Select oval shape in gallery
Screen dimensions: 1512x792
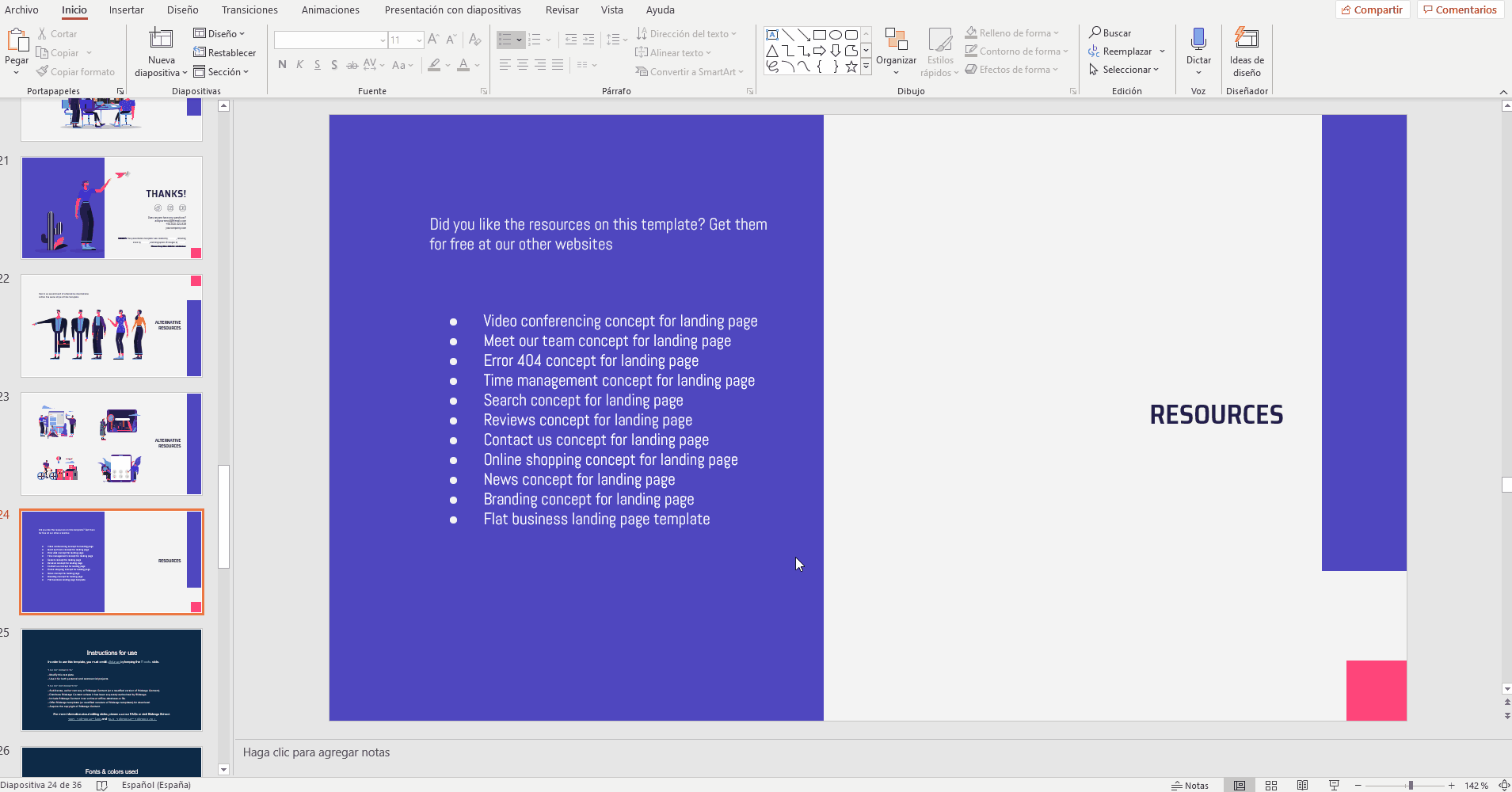836,35
